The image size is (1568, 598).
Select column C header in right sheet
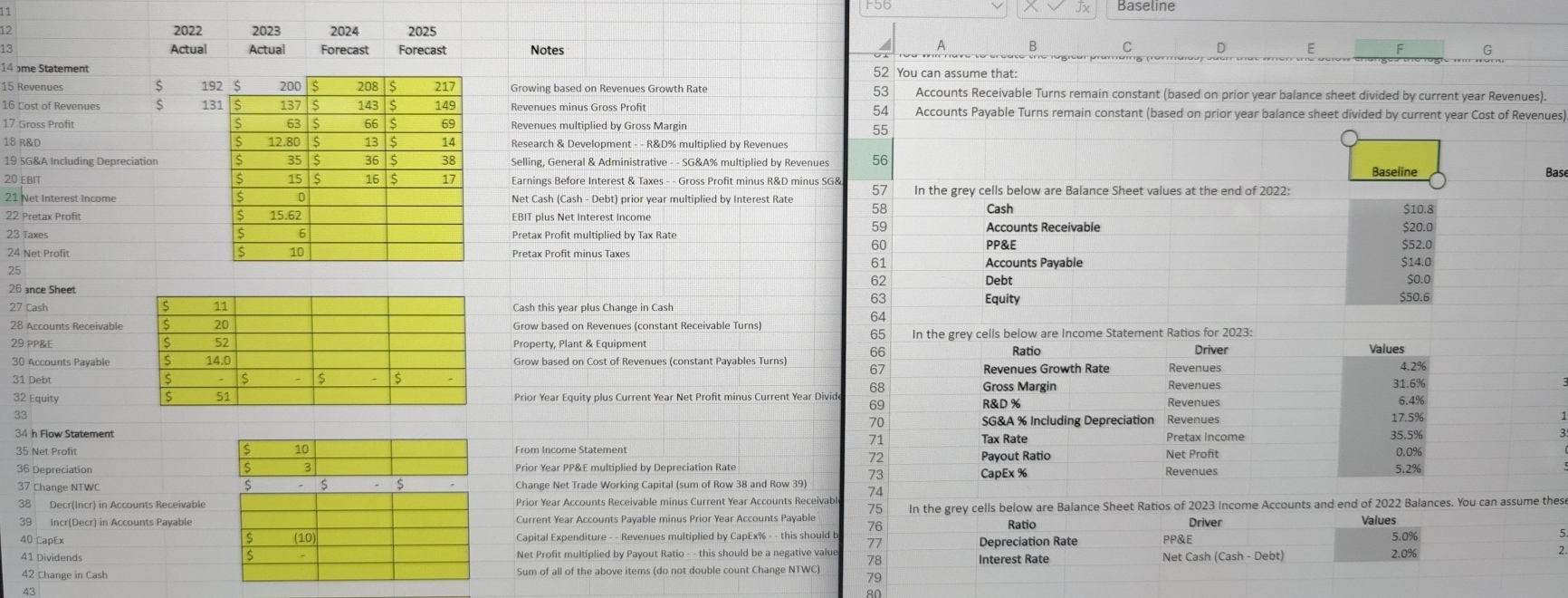point(1126,47)
